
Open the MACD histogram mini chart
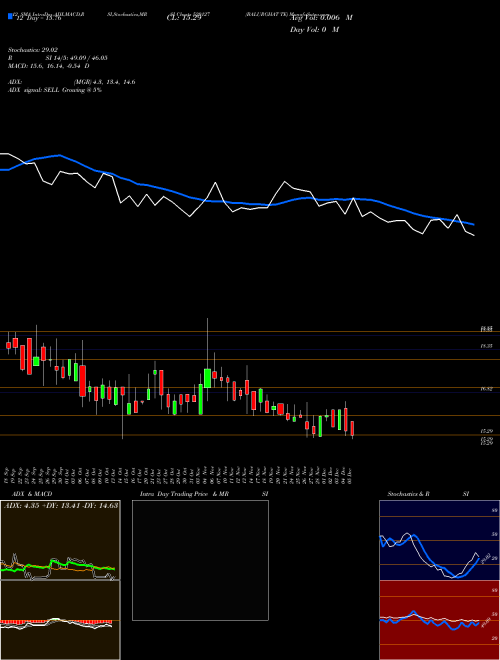(x=60, y=620)
